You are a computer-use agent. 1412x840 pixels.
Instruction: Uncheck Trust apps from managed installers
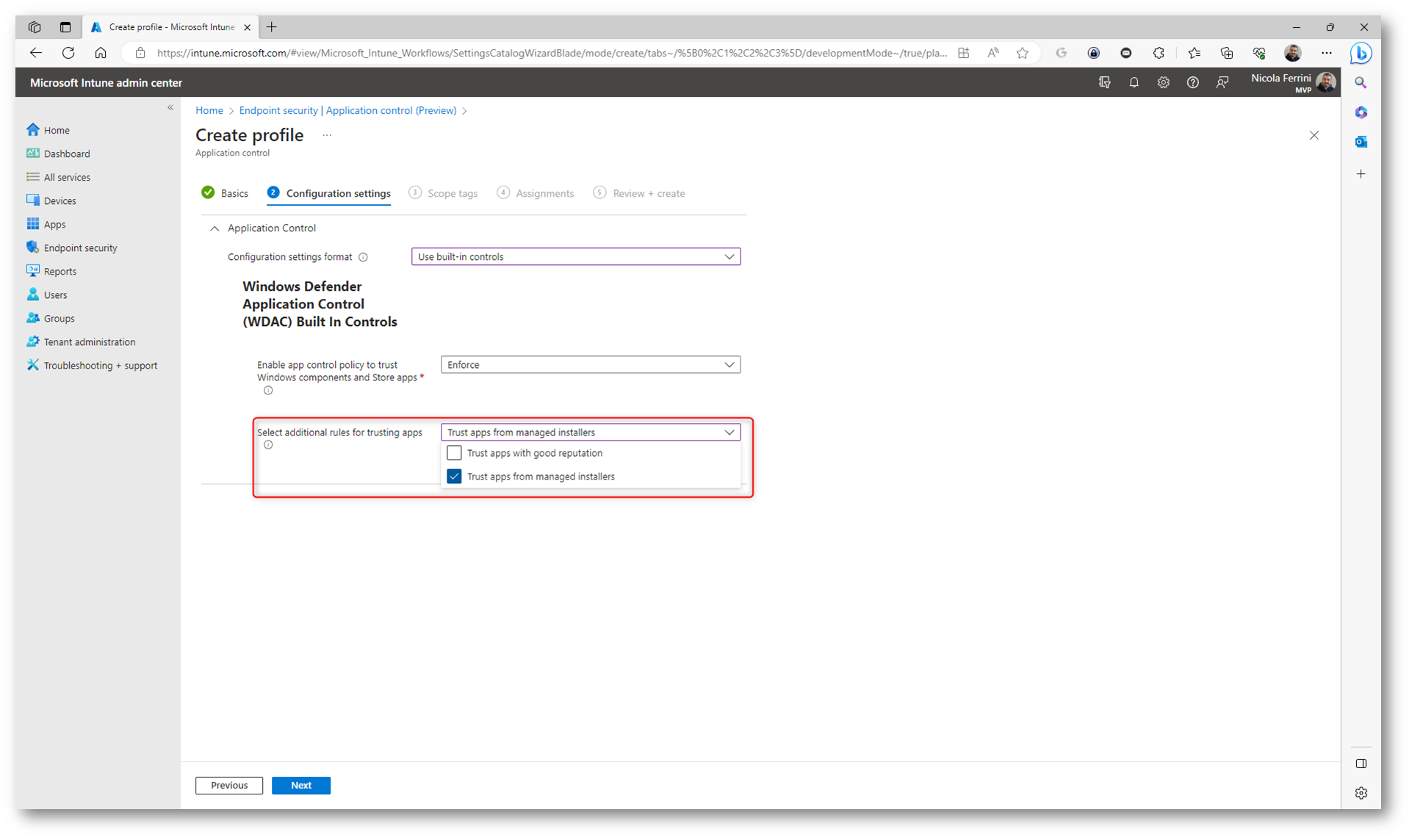coord(454,477)
